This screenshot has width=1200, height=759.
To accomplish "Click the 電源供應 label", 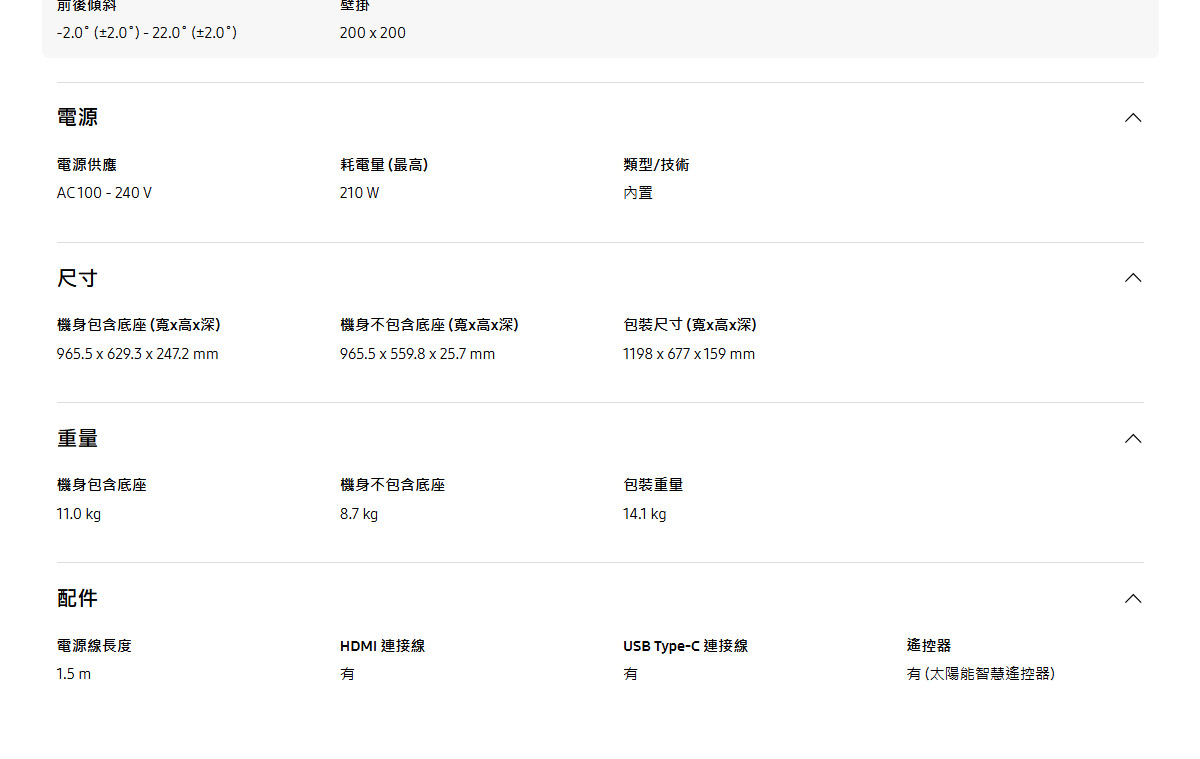I will tap(87, 165).
